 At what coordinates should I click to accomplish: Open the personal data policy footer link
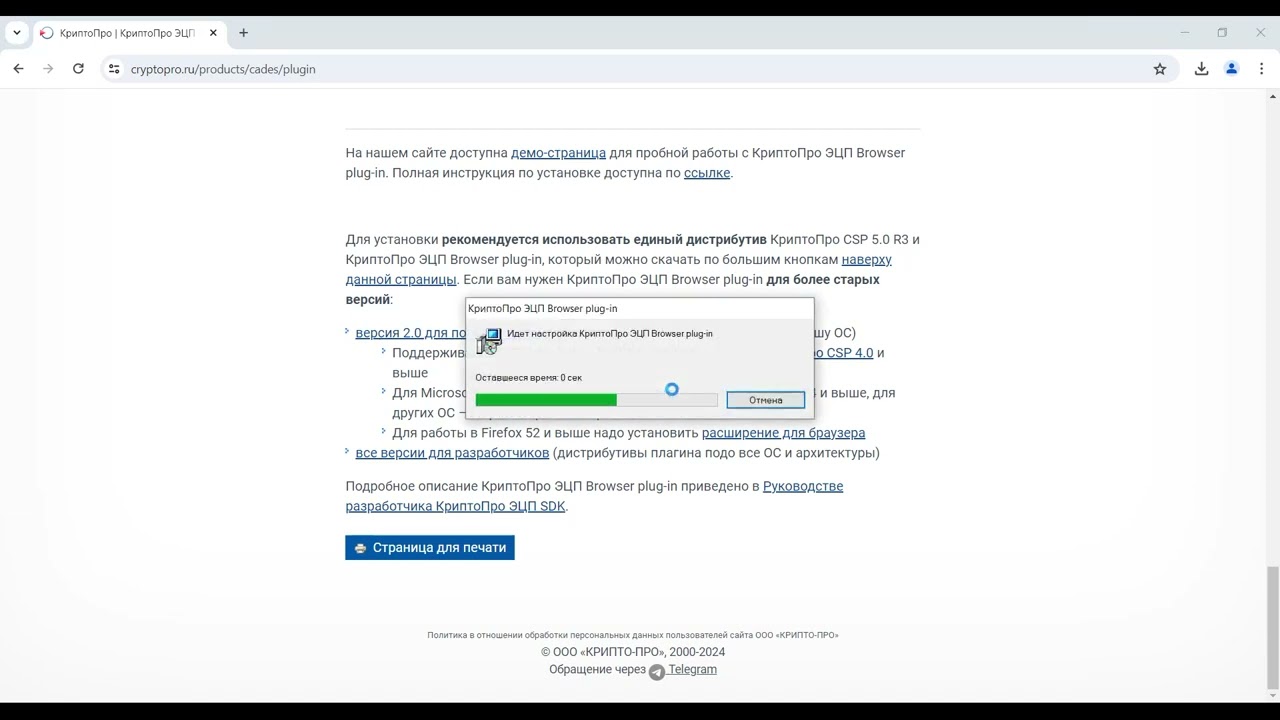coord(633,635)
